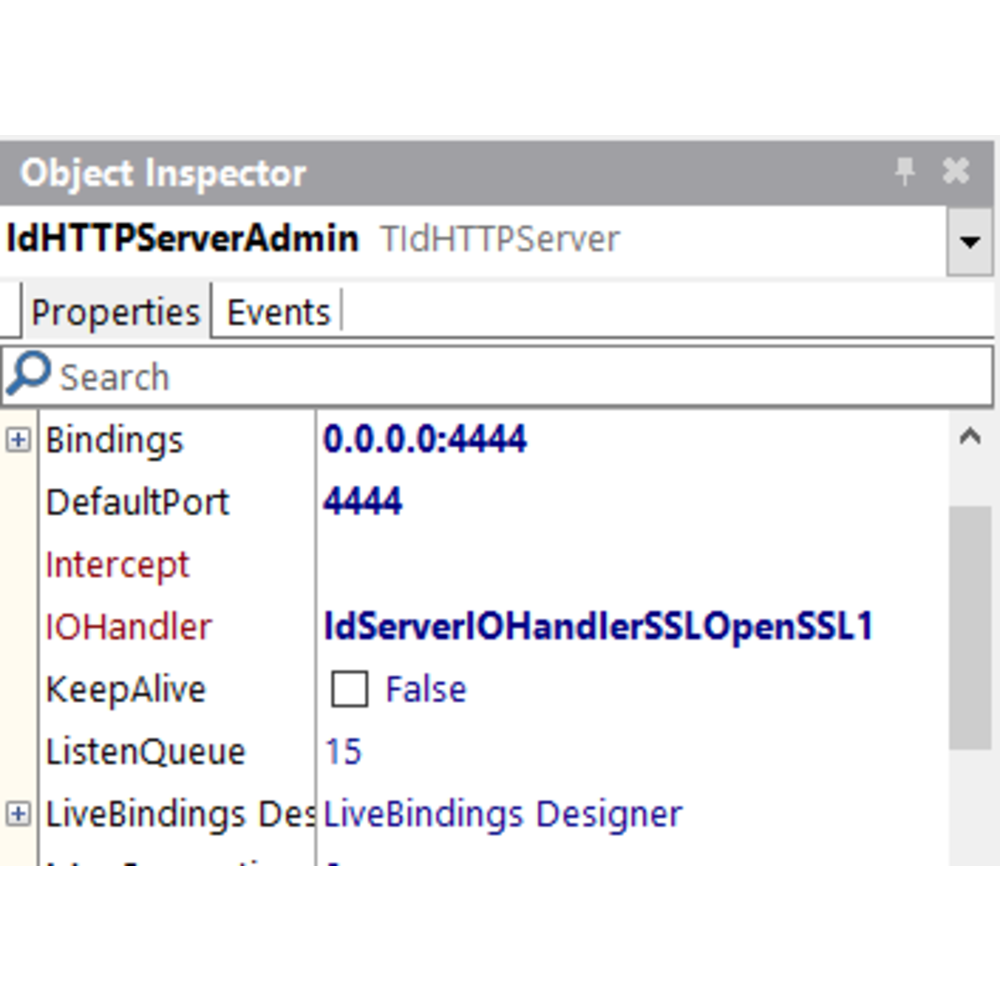Viewport: 1000px width, 1000px height.
Task: Type in the property Search field
Action: click(x=500, y=377)
